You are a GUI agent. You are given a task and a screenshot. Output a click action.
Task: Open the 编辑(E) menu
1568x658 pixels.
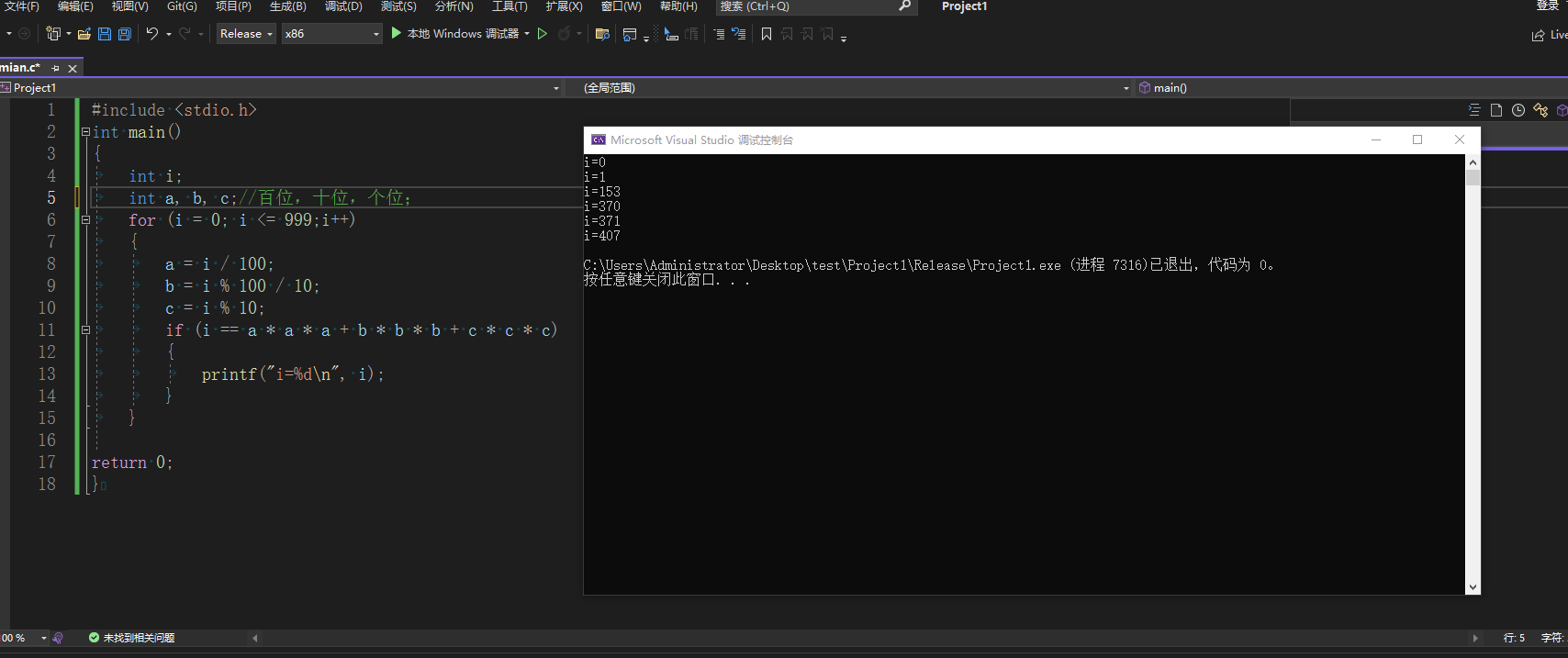(x=75, y=6)
